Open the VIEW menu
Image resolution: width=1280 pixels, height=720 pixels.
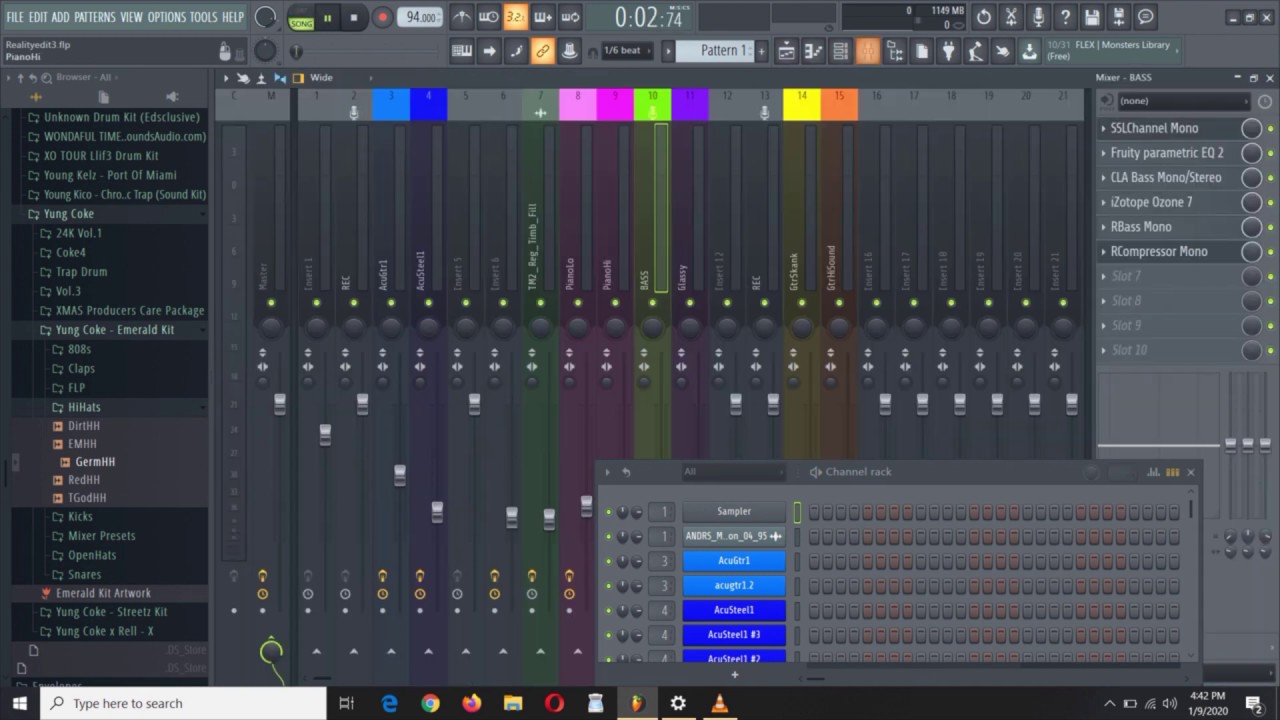click(x=131, y=17)
